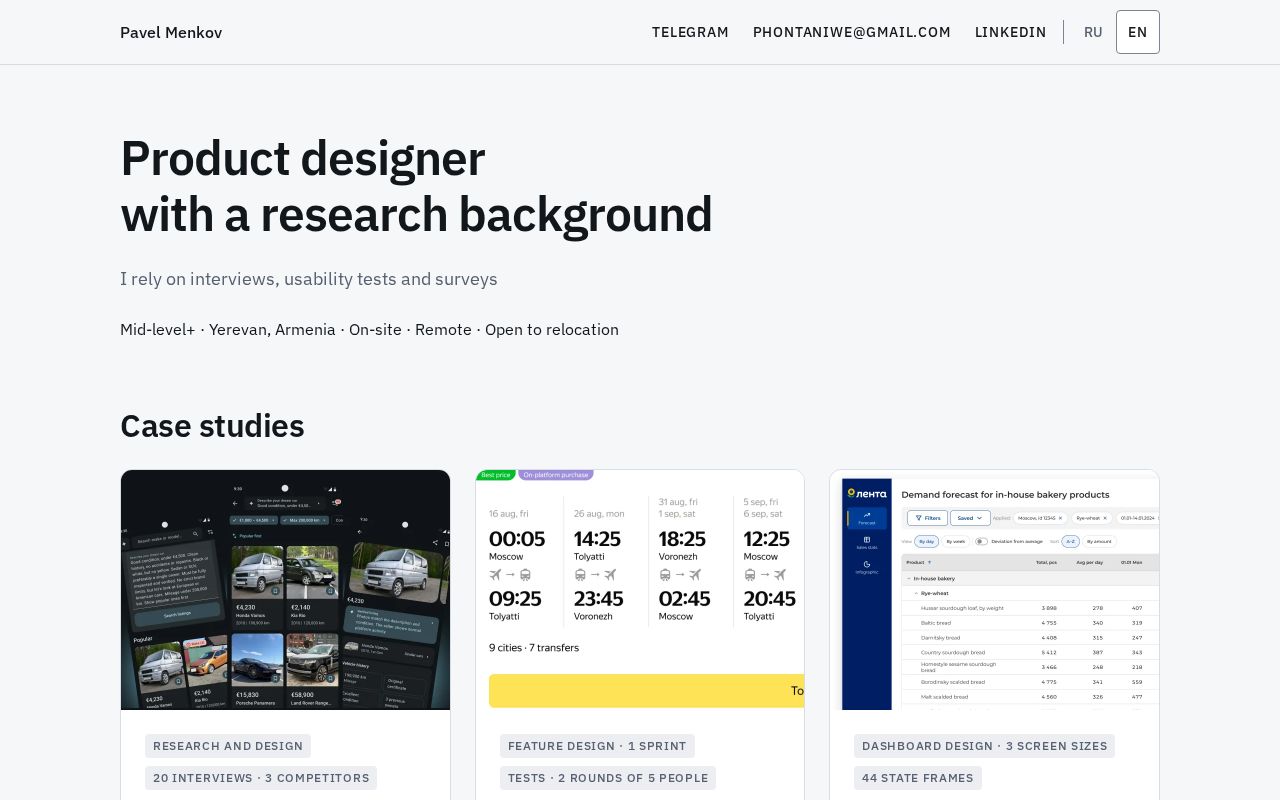Open the car listings case study thumbnail
The image size is (1280, 800).
point(285,590)
